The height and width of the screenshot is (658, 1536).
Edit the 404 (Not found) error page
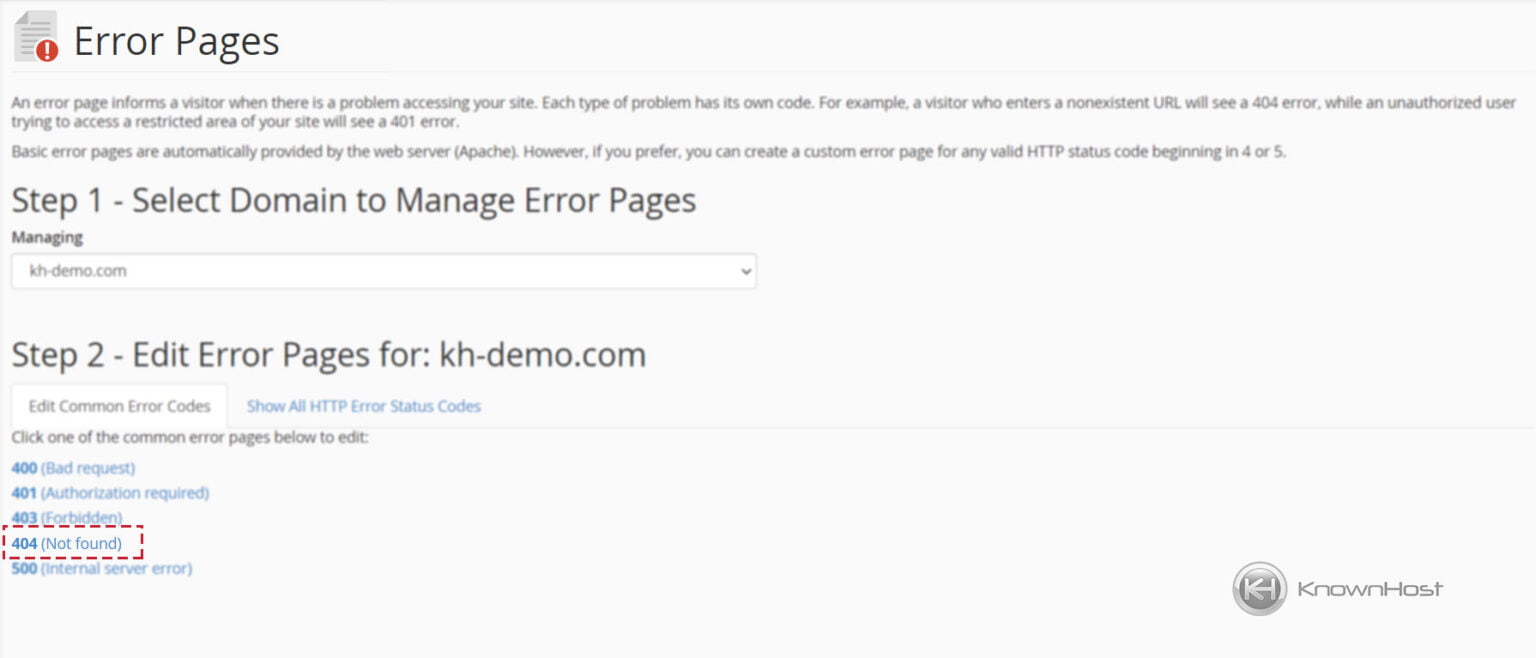pyautogui.click(x=66, y=543)
